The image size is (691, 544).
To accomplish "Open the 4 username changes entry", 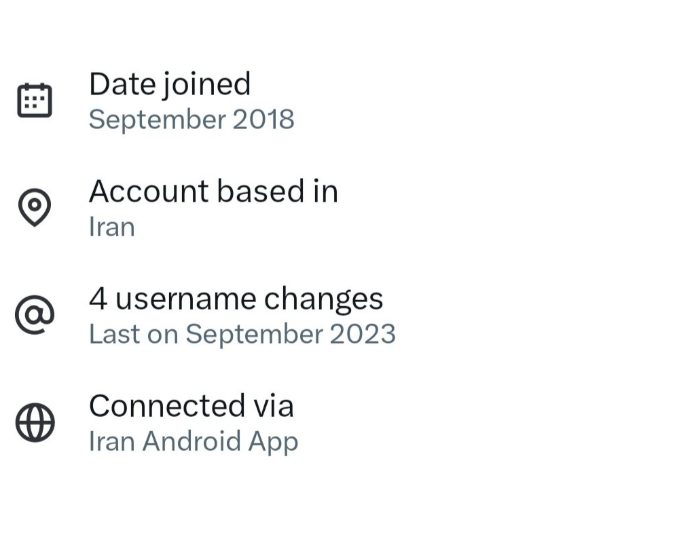I will click(235, 298).
